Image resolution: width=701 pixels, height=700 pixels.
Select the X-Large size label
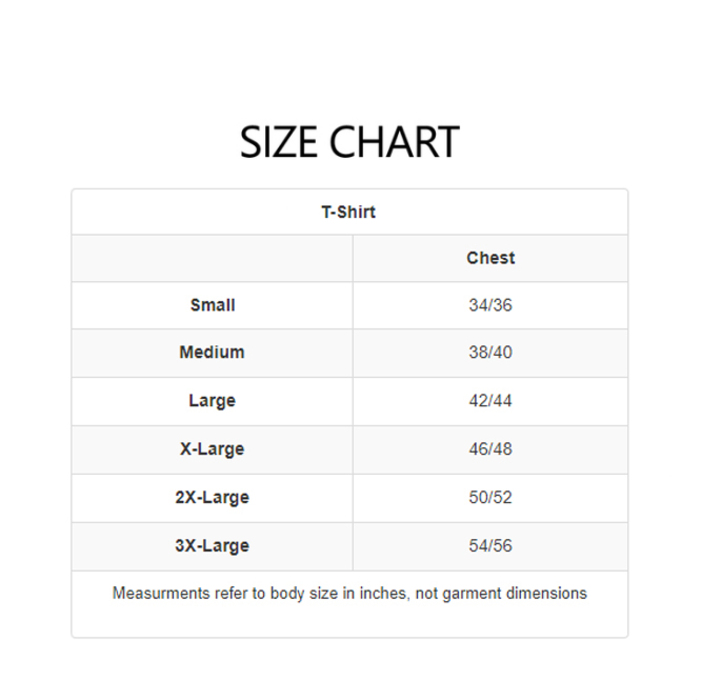point(212,449)
